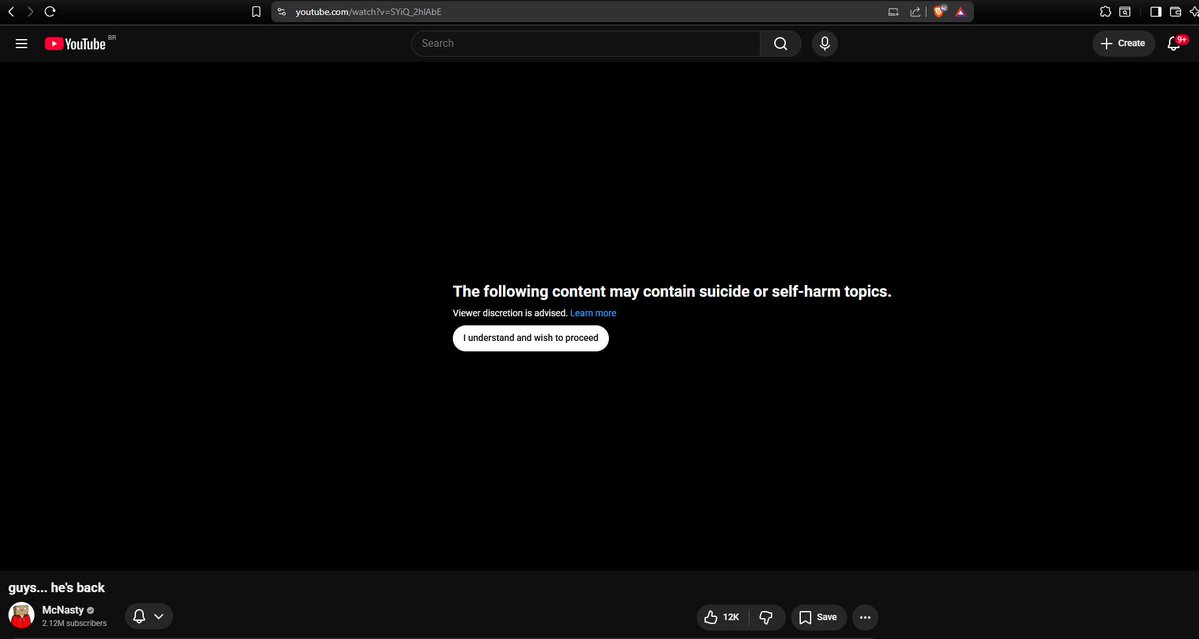Focus the YouTube Search field
1199x639 pixels.
coord(586,44)
